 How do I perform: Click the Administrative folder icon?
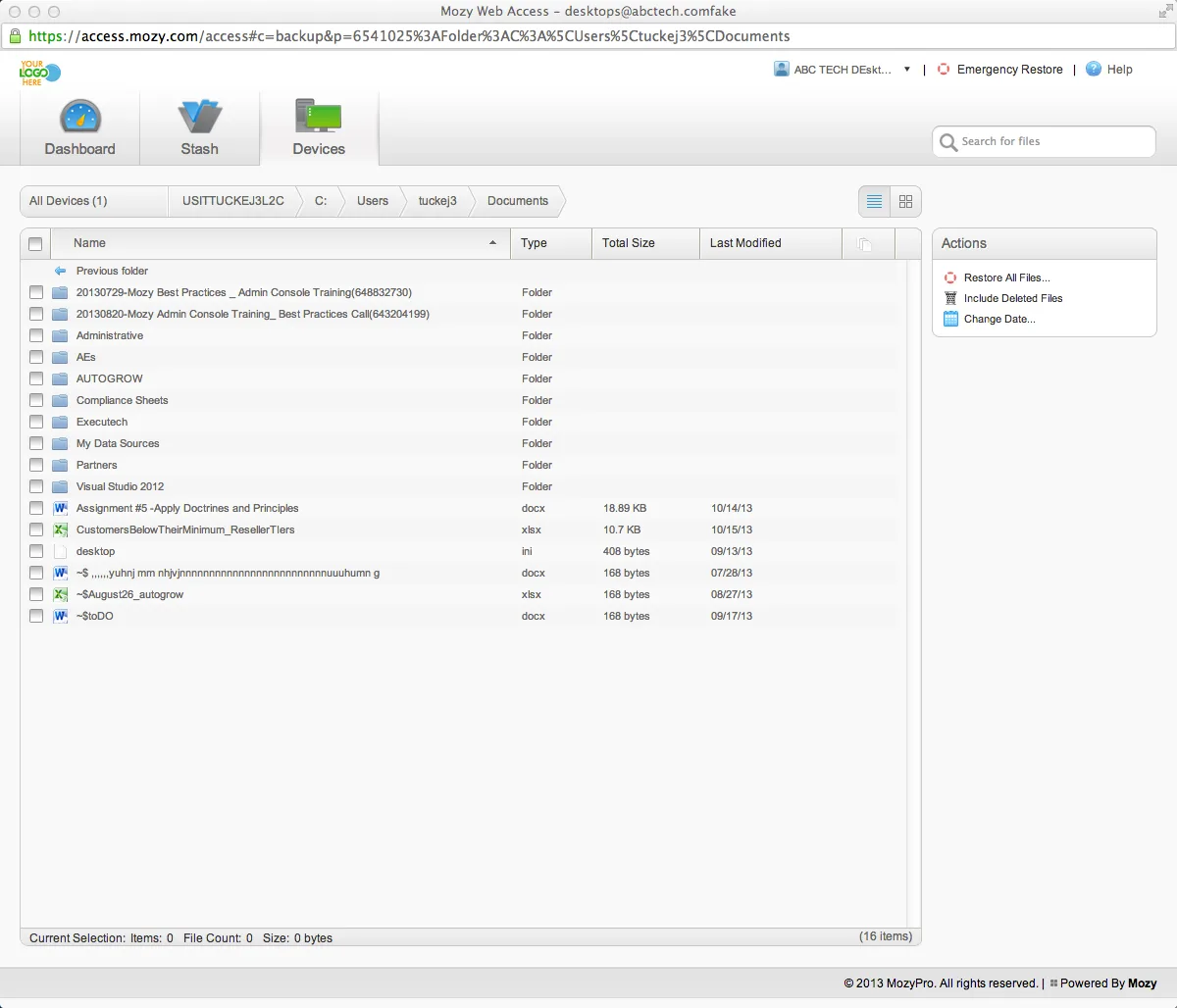tap(60, 335)
